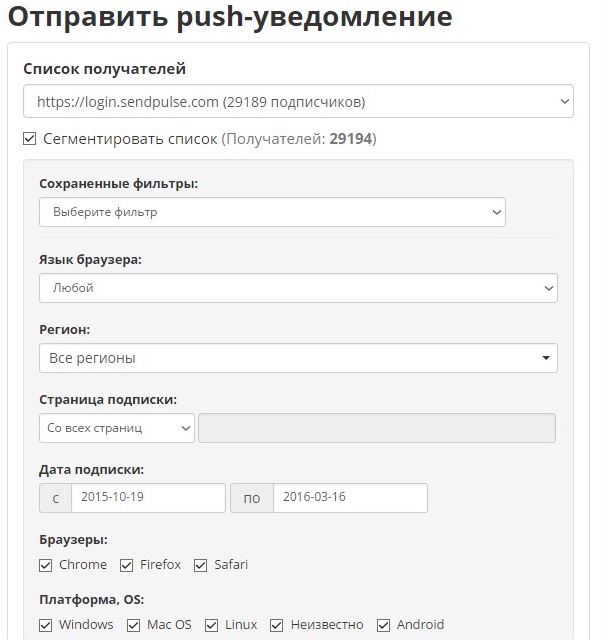Open the Список получателей dropdown
Screen dimensions: 604x640
coord(298,102)
